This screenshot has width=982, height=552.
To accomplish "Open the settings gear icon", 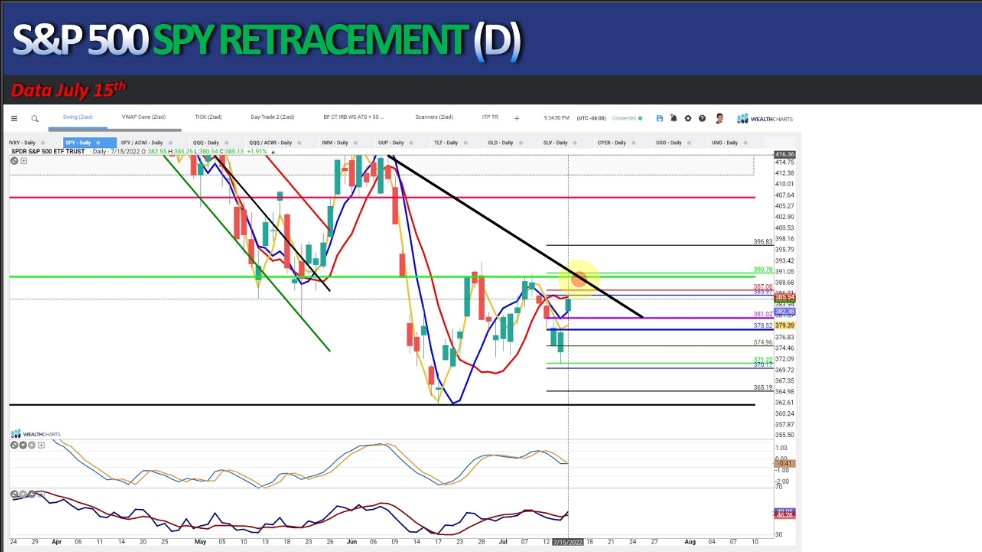I will coord(688,118).
